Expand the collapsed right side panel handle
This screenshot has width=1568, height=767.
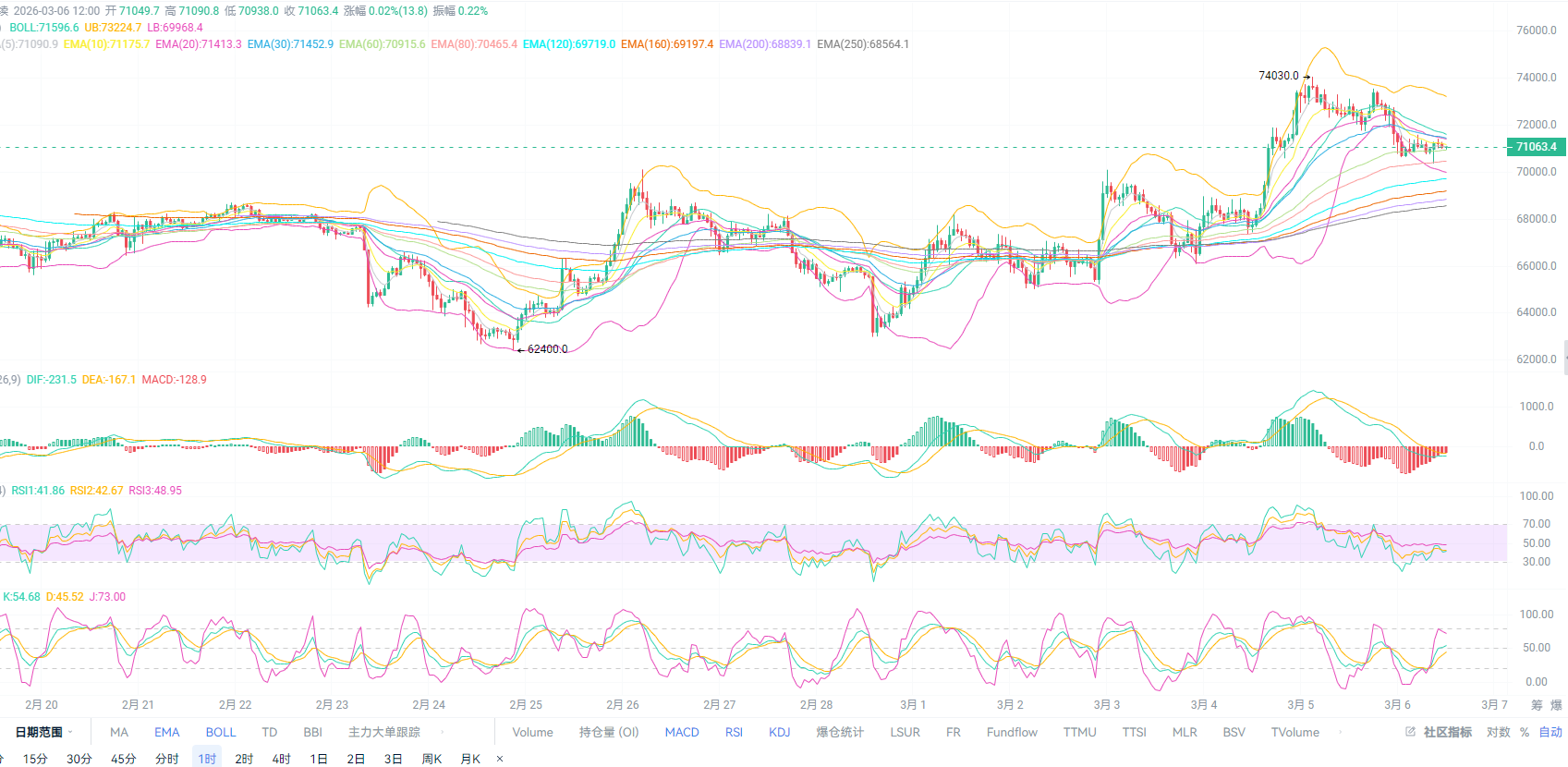point(1564,358)
